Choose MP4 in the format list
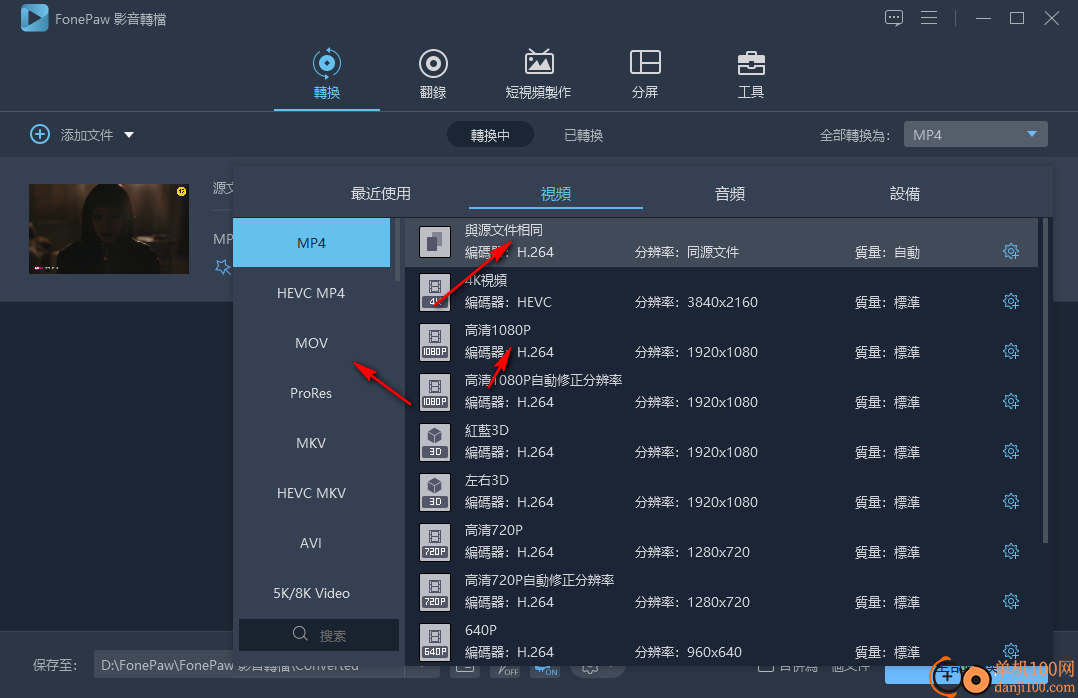Viewport: 1078px width, 698px height. coord(311,243)
